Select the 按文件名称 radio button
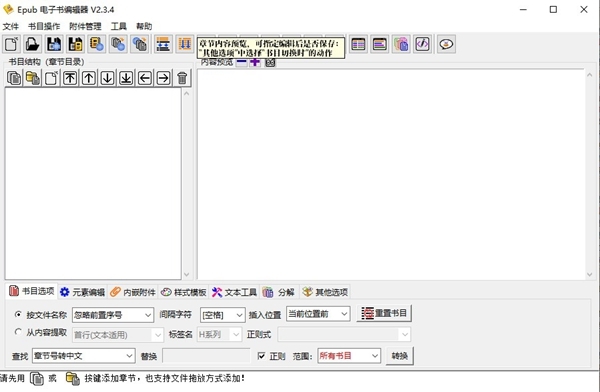 coord(18,314)
